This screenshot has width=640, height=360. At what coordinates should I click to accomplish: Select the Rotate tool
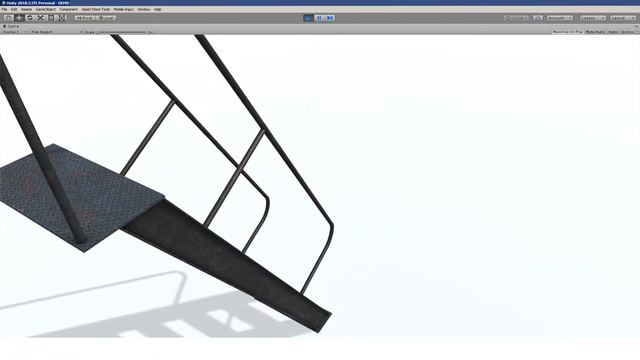[x=29, y=18]
